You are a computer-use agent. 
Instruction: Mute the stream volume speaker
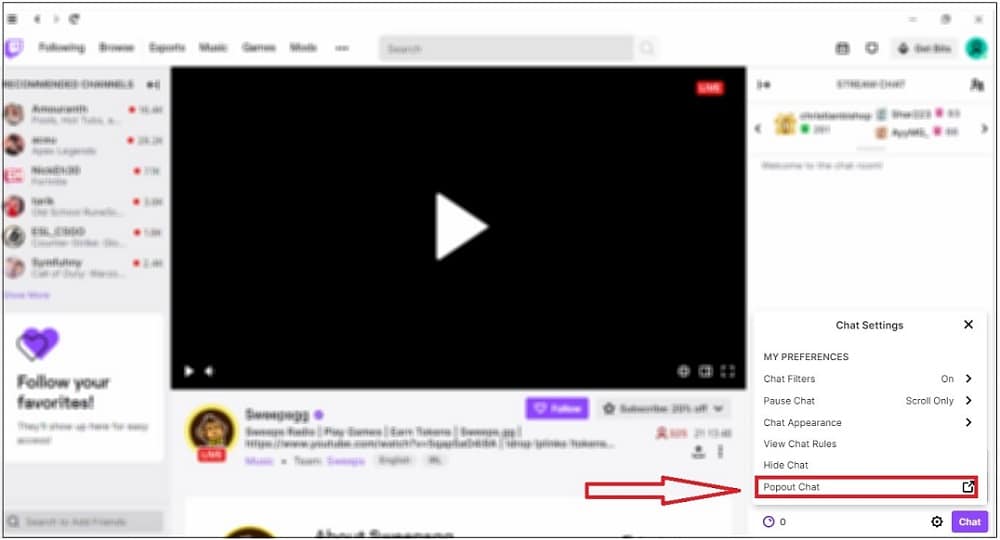point(210,371)
